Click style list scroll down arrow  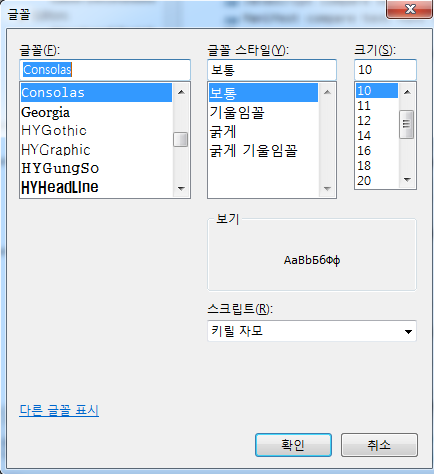[x=327, y=189]
